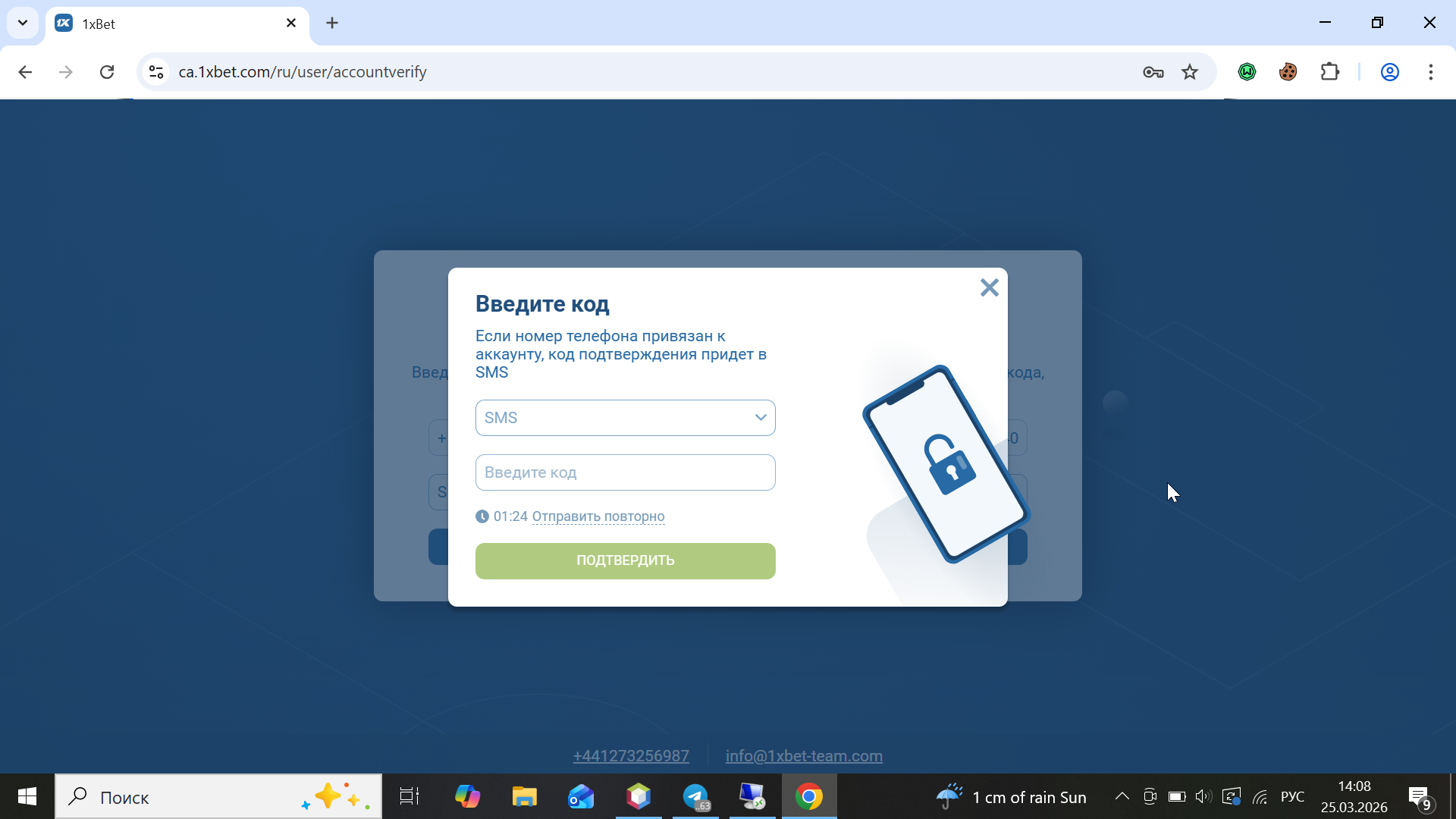Viewport: 1456px width, 819px height.
Task: Open Chrome three-dot menu
Action: point(1430,72)
